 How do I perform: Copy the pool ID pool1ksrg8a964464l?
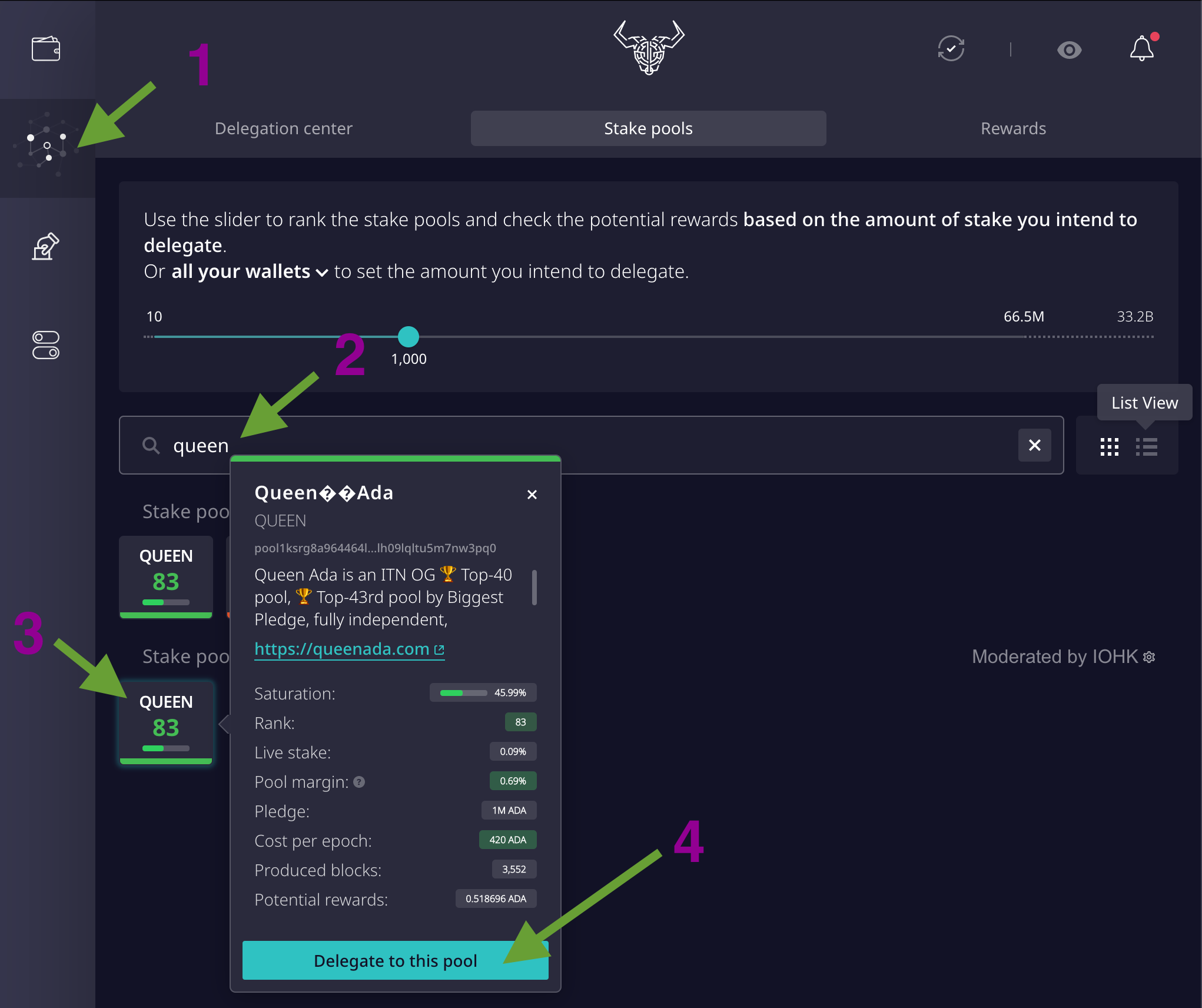pos(375,548)
